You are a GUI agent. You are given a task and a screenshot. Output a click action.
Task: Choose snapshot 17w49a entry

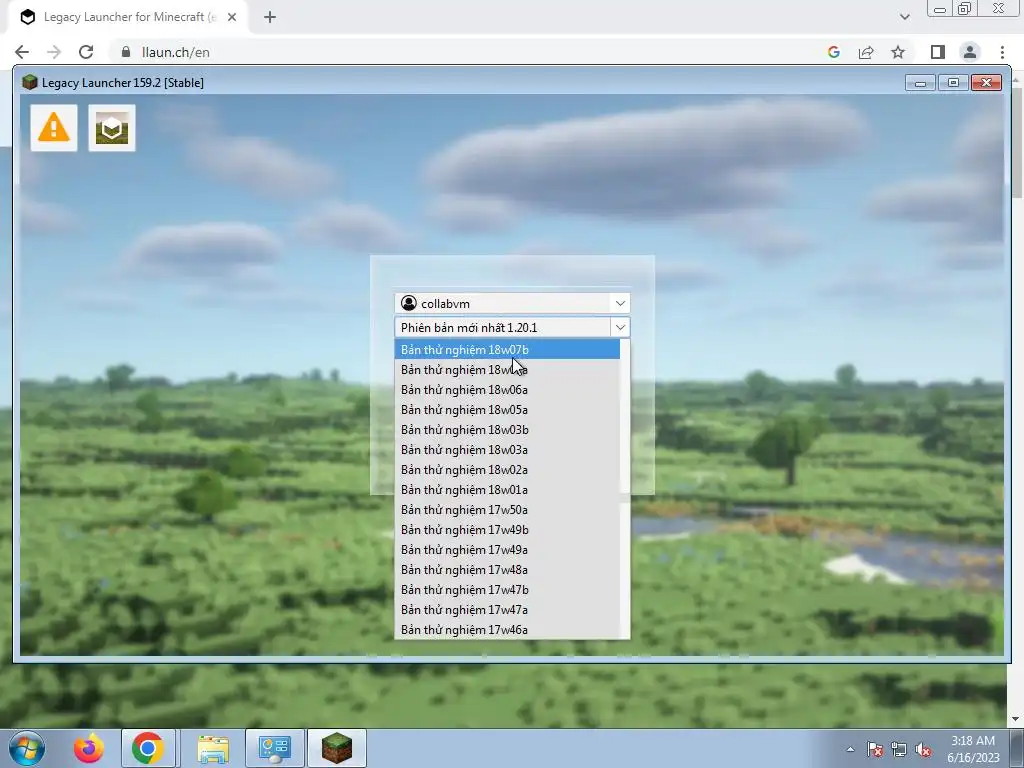[507, 550]
